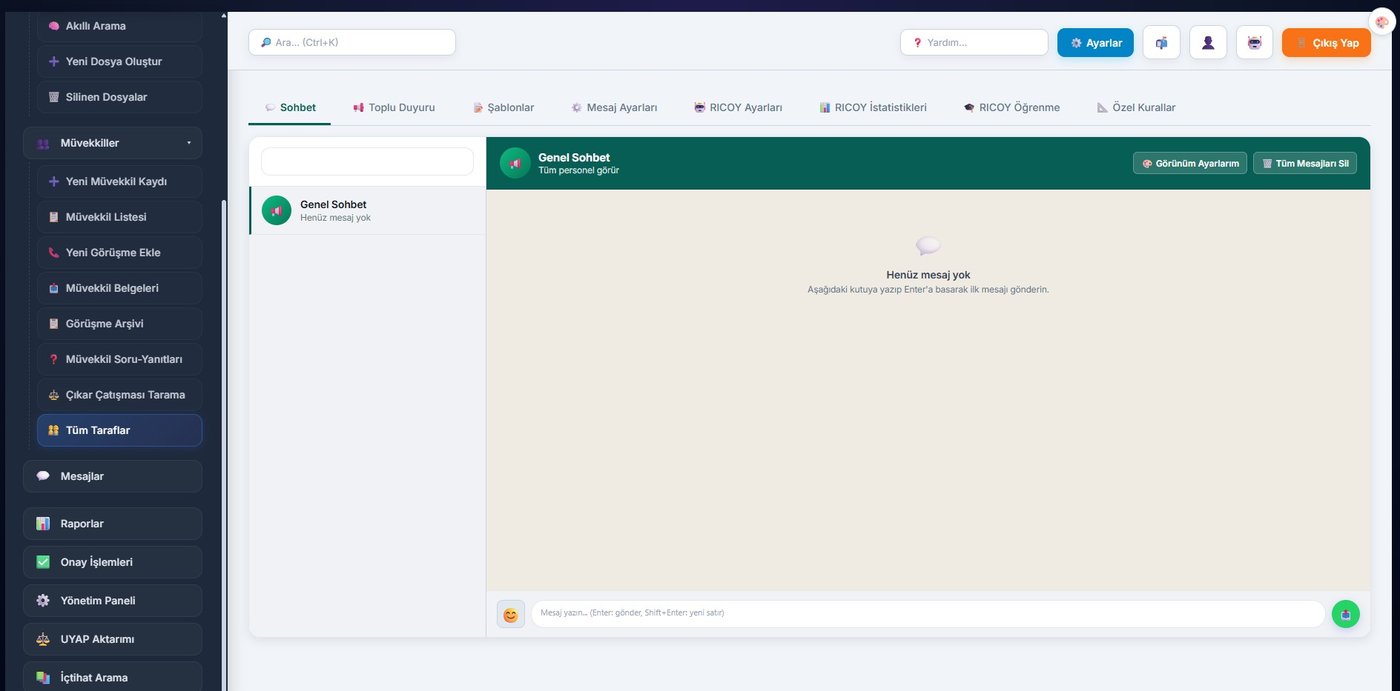This screenshot has width=1400, height=691.
Task: Click the sidebar vertical scrollbar
Action: coord(223,445)
